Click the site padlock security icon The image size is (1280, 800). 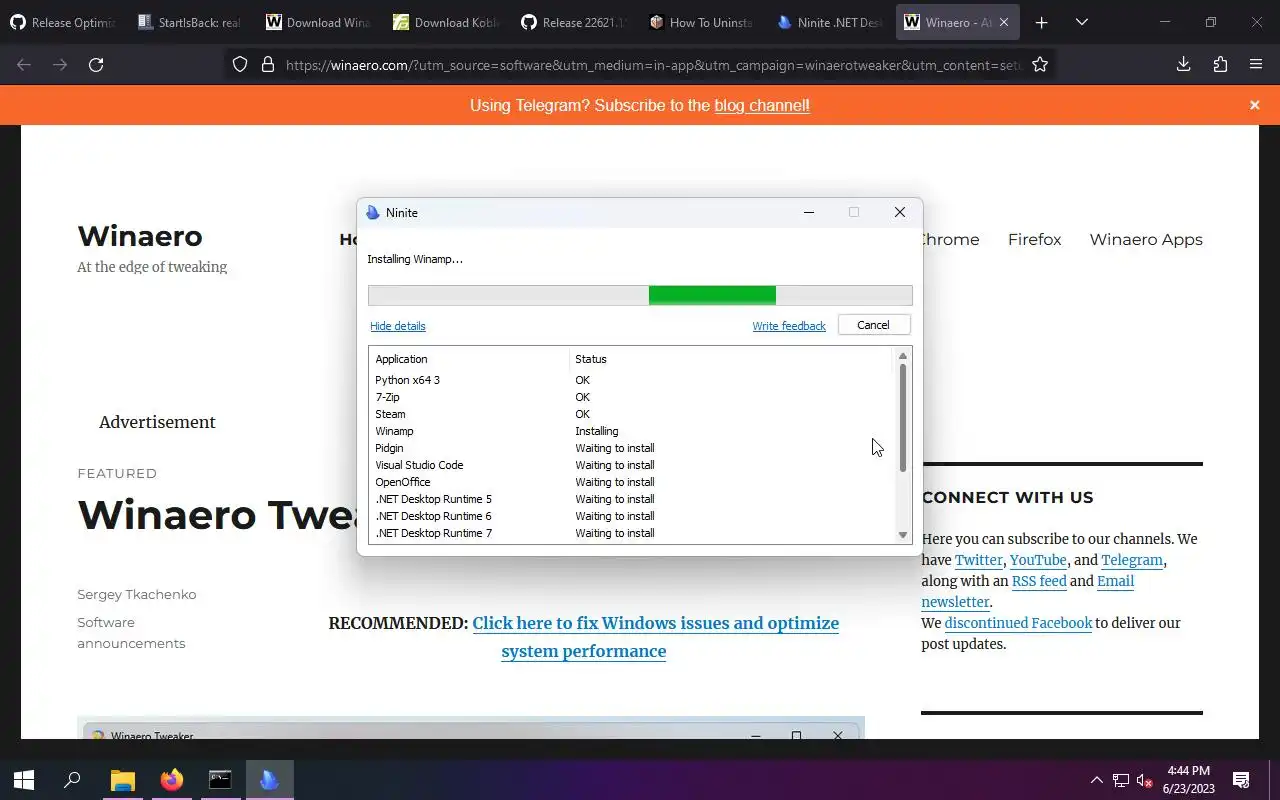pos(267,65)
